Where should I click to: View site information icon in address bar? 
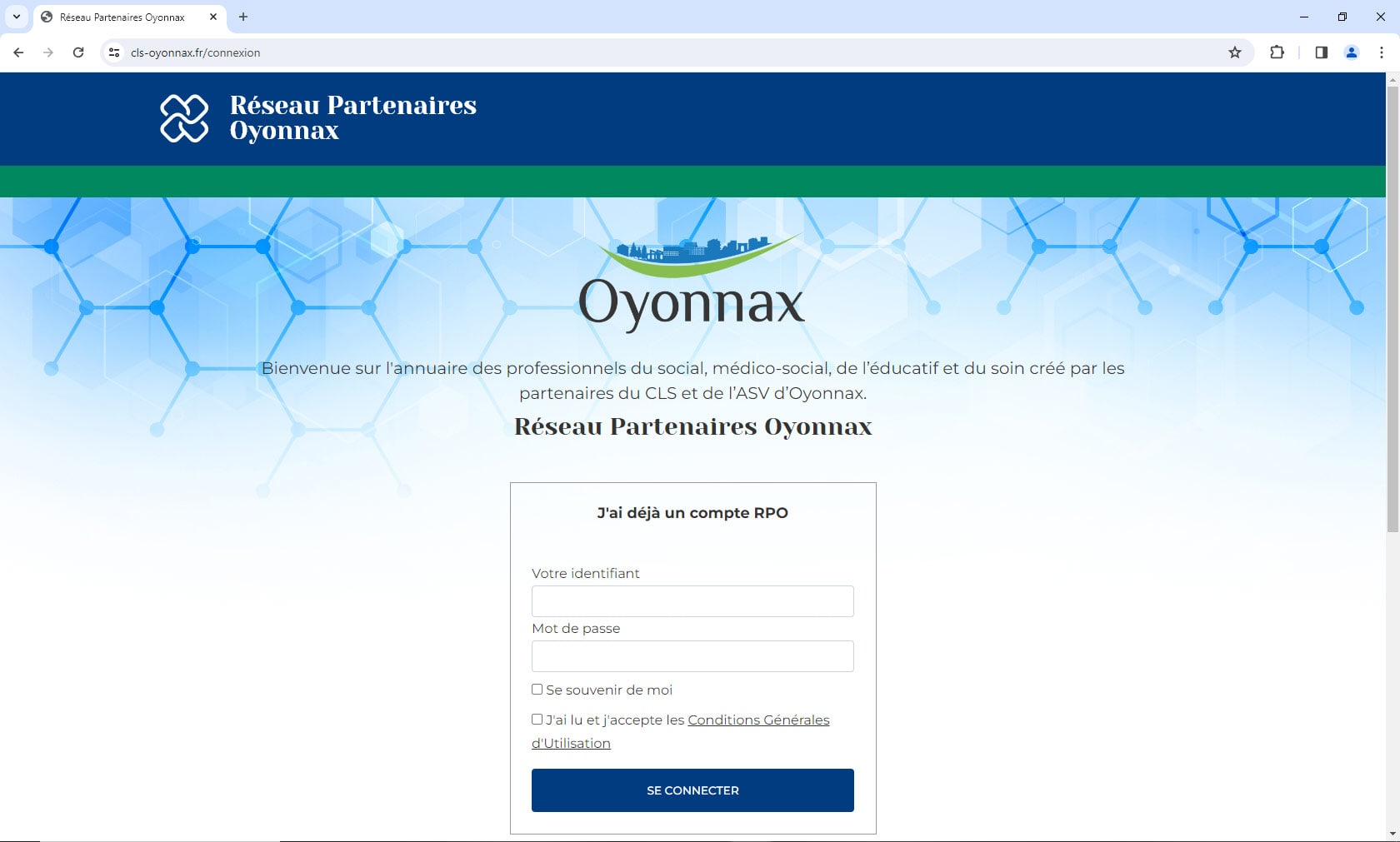114,52
